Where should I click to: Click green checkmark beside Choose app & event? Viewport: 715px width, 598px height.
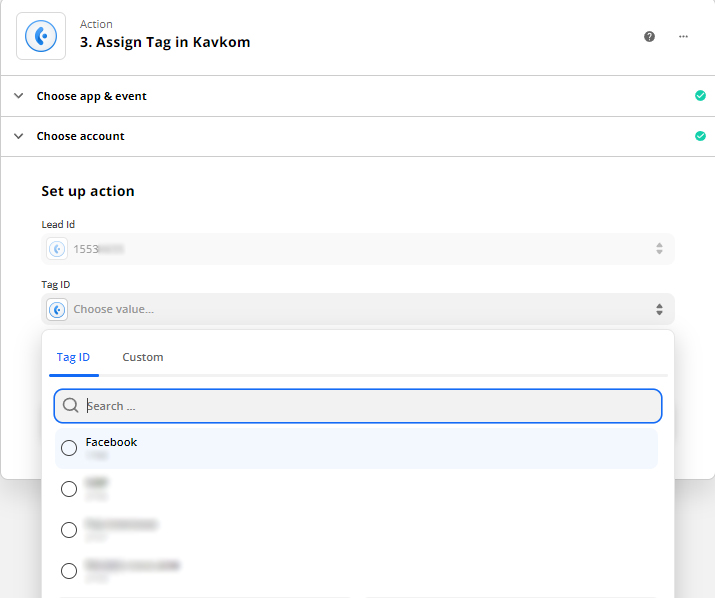[700, 96]
